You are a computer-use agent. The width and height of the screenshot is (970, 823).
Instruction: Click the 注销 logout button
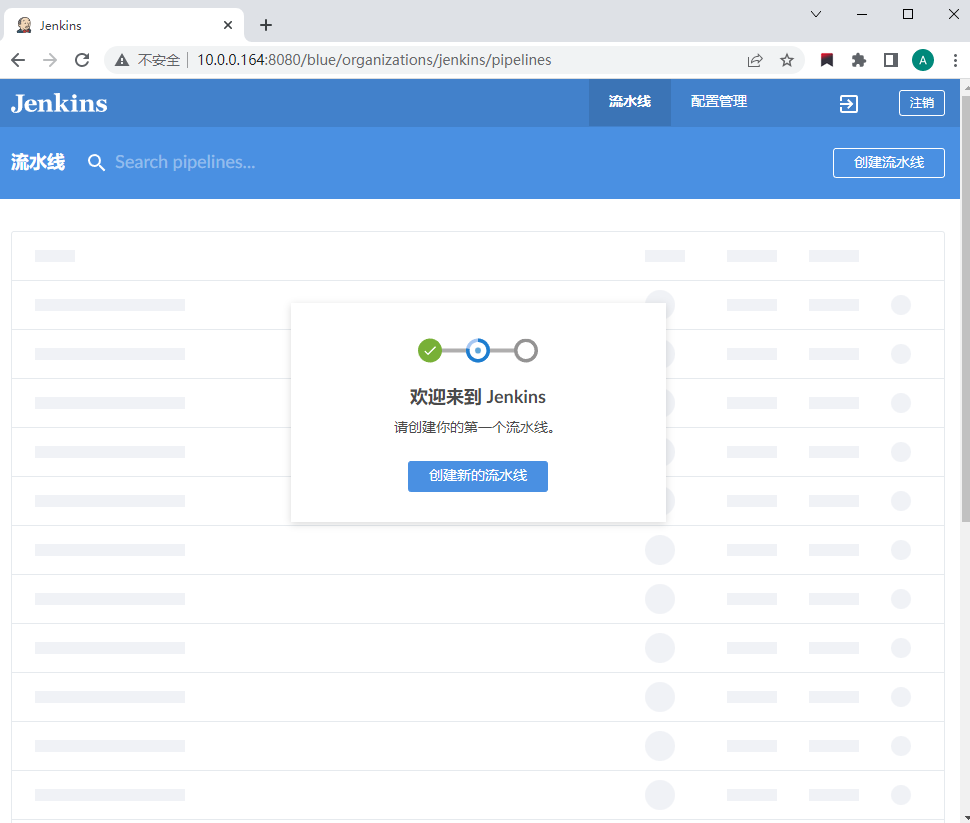[922, 103]
